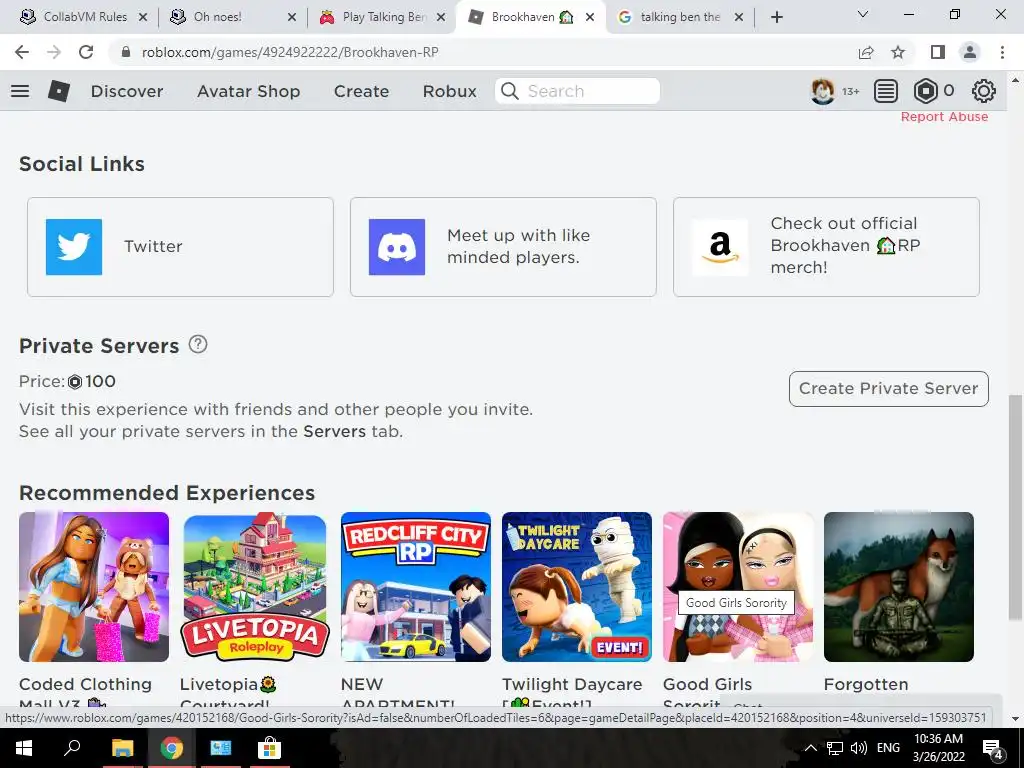
Task: Open the network icon in system tray
Action: tap(835, 748)
